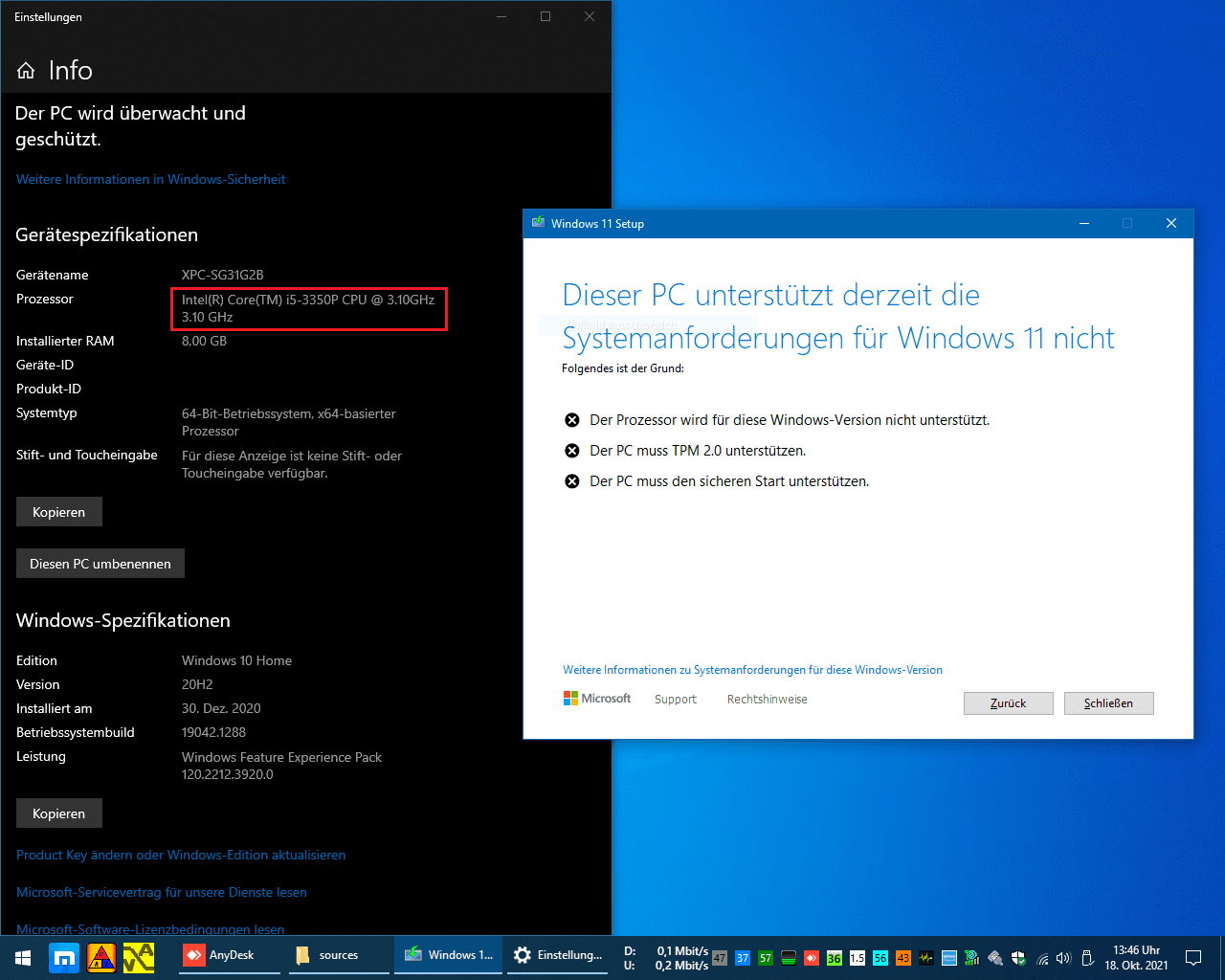The height and width of the screenshot is (980, 1225).
Task: Open the yellow waveform app in taskbar
Action: coord(139,956)
